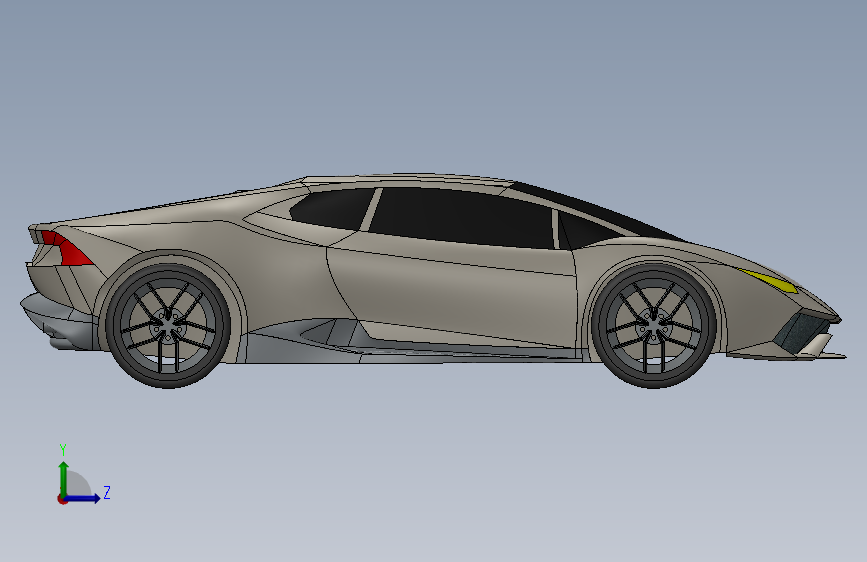
Task: Select the front wheel of the car
Action: [654, 326]
